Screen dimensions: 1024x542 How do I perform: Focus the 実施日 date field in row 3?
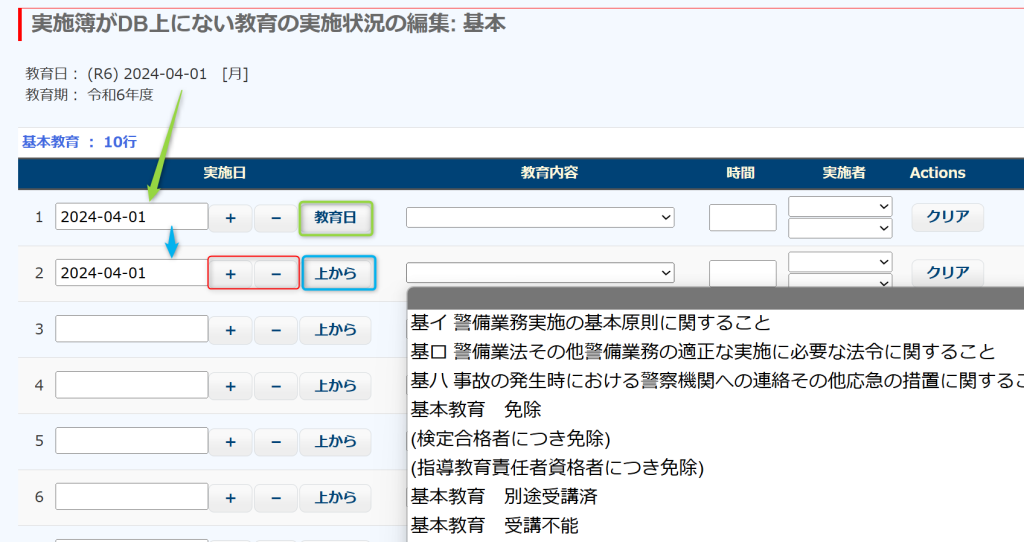(x=132, y=329)
